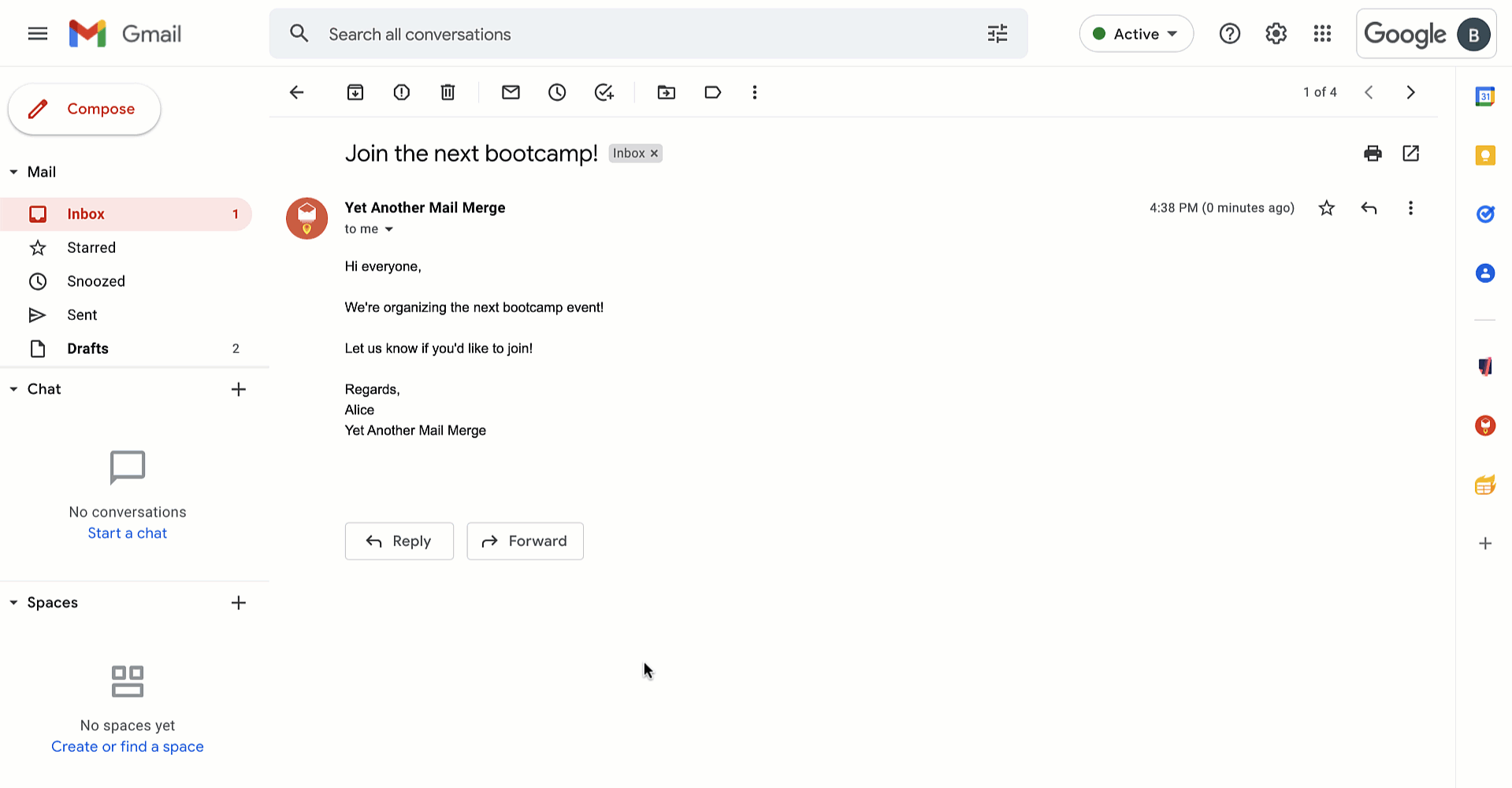Viewport: 1512px width, 788px height.
Task: Star the email from Yet Another Mail Merge
Action: pos(1326,207)
